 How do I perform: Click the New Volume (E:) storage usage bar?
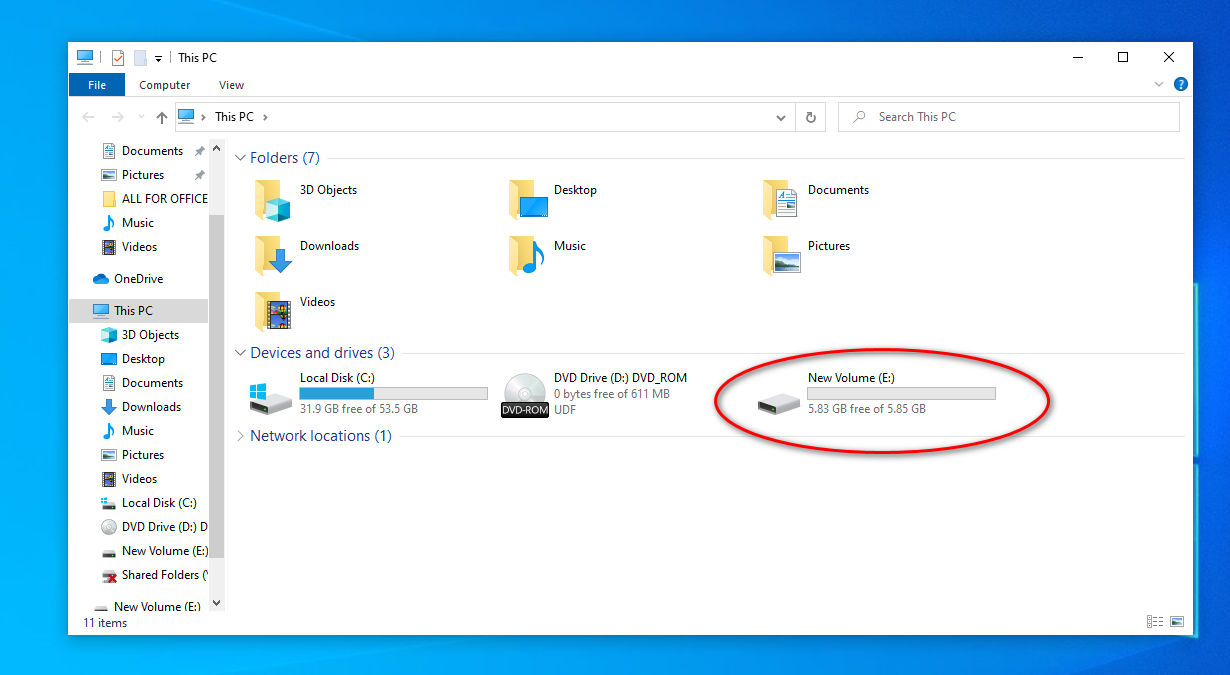(x=901, y=394)
